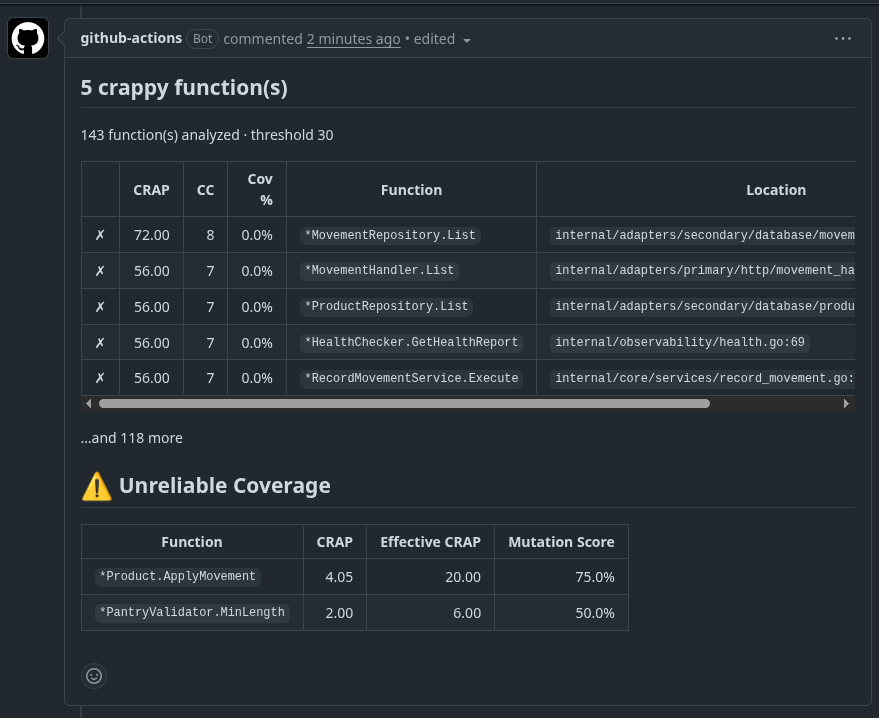Click the internal/core/services/record_movement.go location
The image size is (879, 718).
coord(702,378)
